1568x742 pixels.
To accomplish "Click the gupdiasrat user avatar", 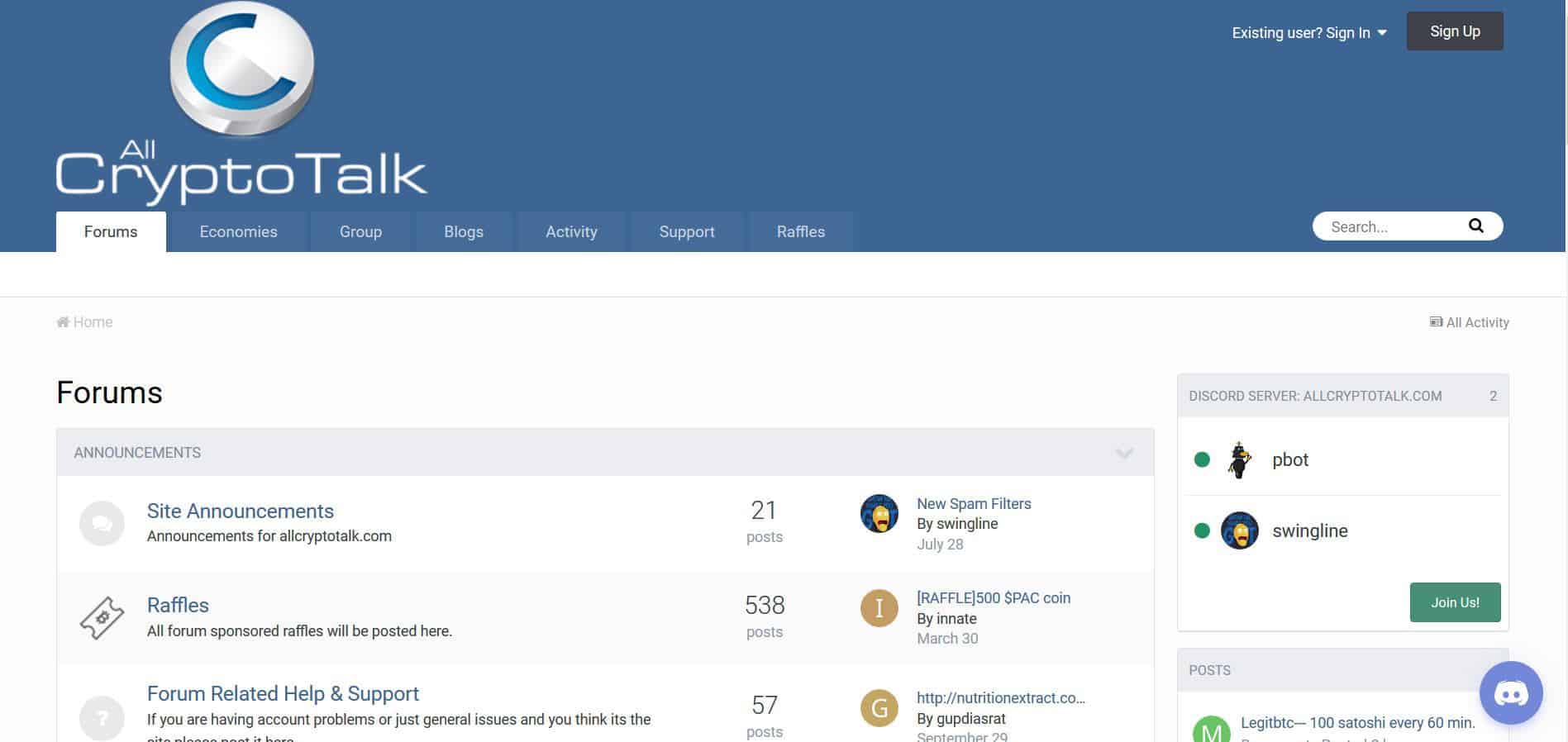I will (x=879, y=708).
